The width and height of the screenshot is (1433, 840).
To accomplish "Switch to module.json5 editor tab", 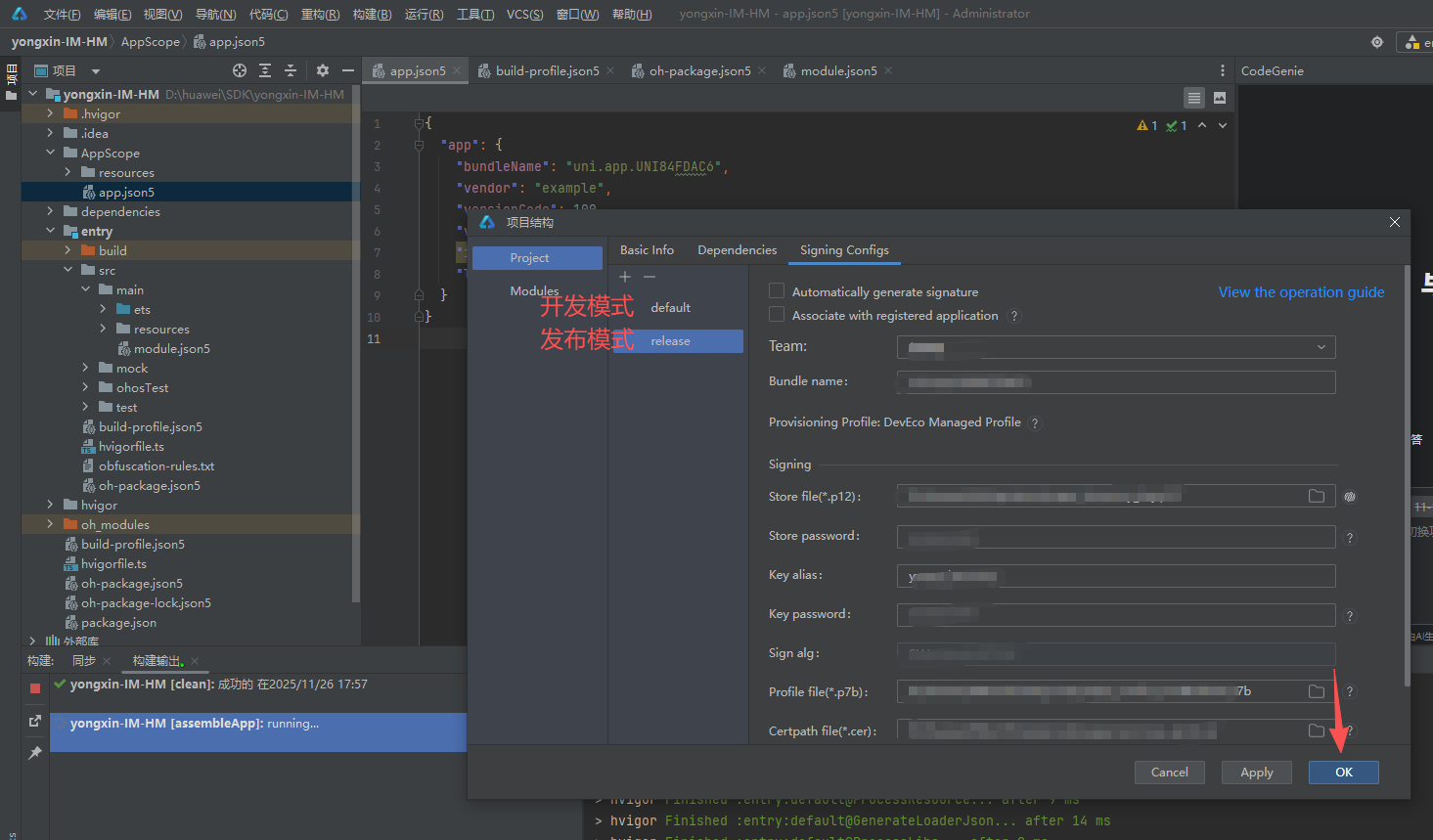I will pos(838,70).
